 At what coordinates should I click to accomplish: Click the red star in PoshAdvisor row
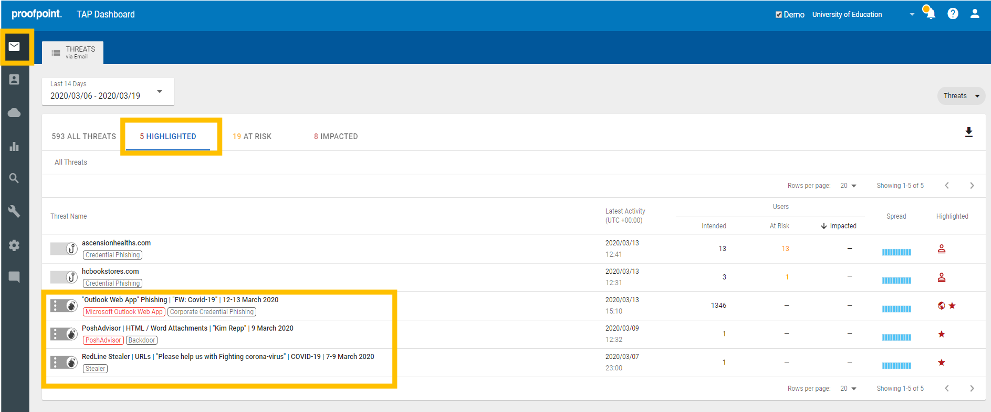click(x=942, y=334)
